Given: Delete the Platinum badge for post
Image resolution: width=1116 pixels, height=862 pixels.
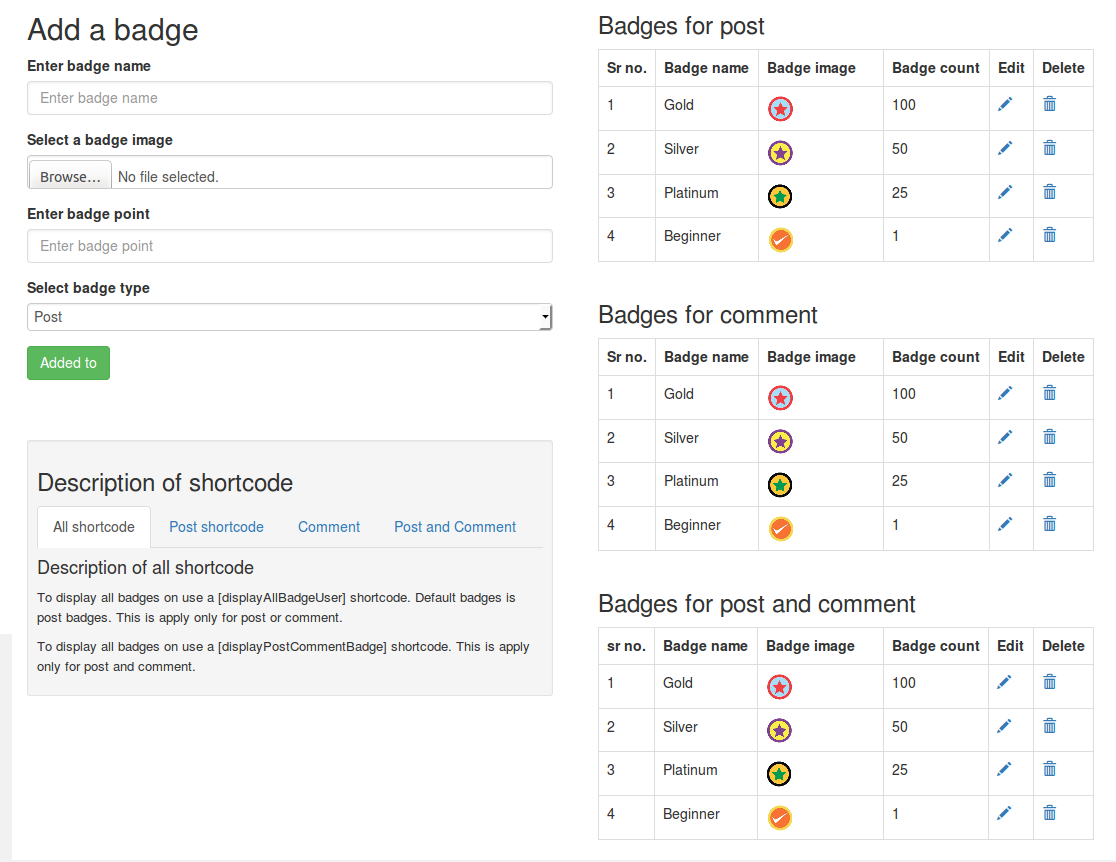Looking at the screenshot, I should (x=1049, y=192).
